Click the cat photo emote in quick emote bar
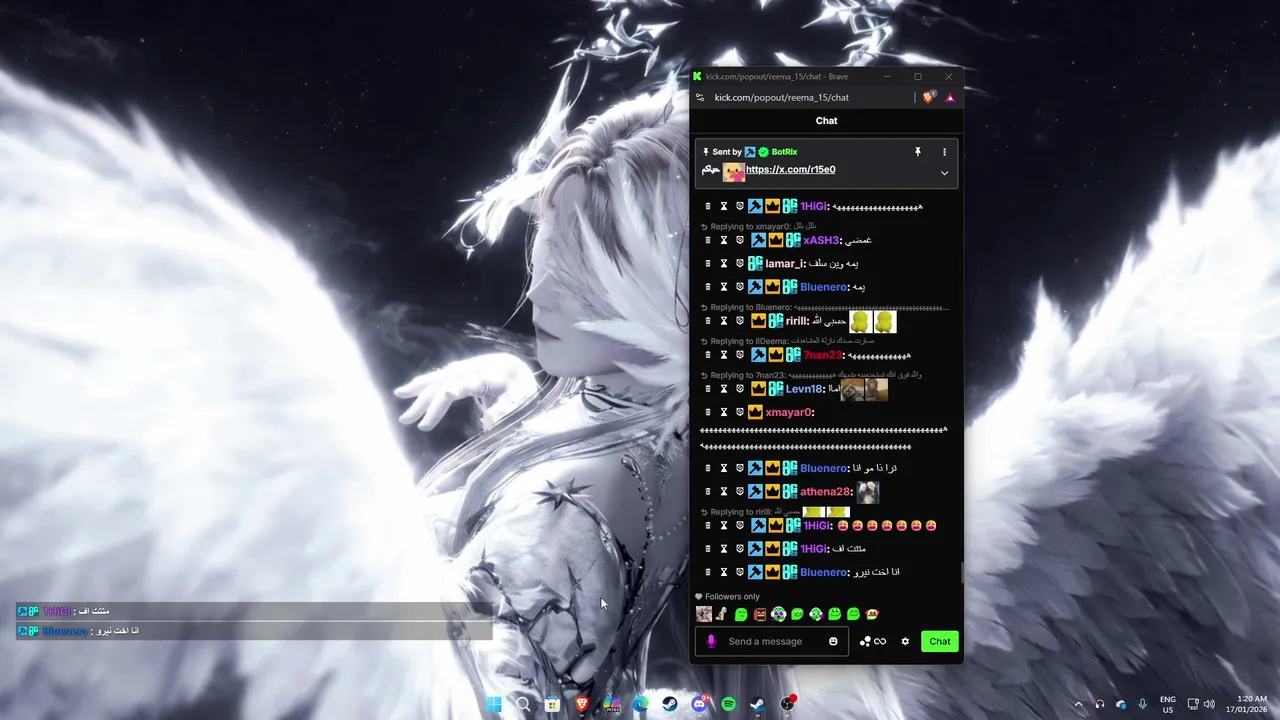Screen dimensions: 1280x720 click(704, 614)
